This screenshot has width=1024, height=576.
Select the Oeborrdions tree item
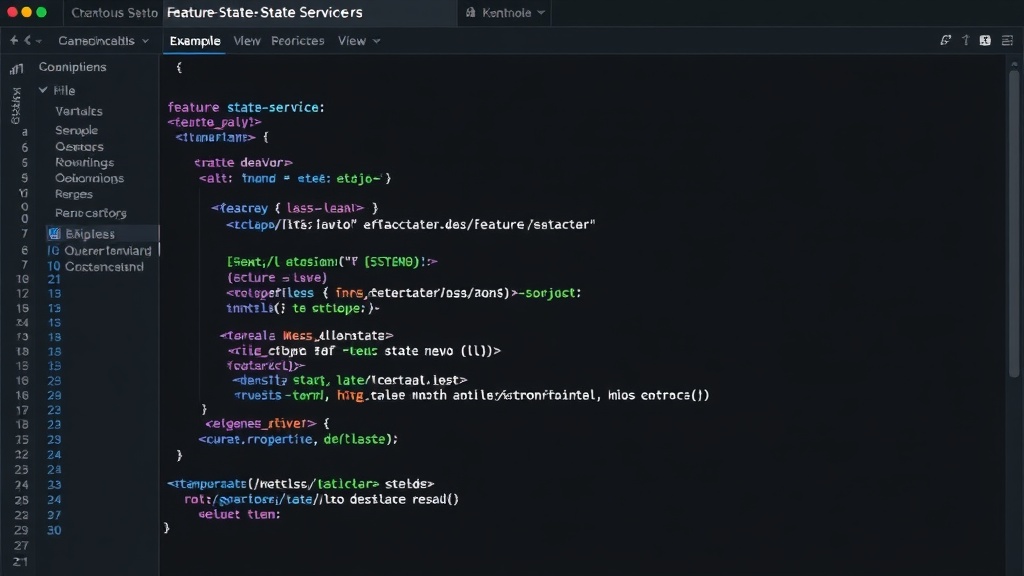click(89, 178)
